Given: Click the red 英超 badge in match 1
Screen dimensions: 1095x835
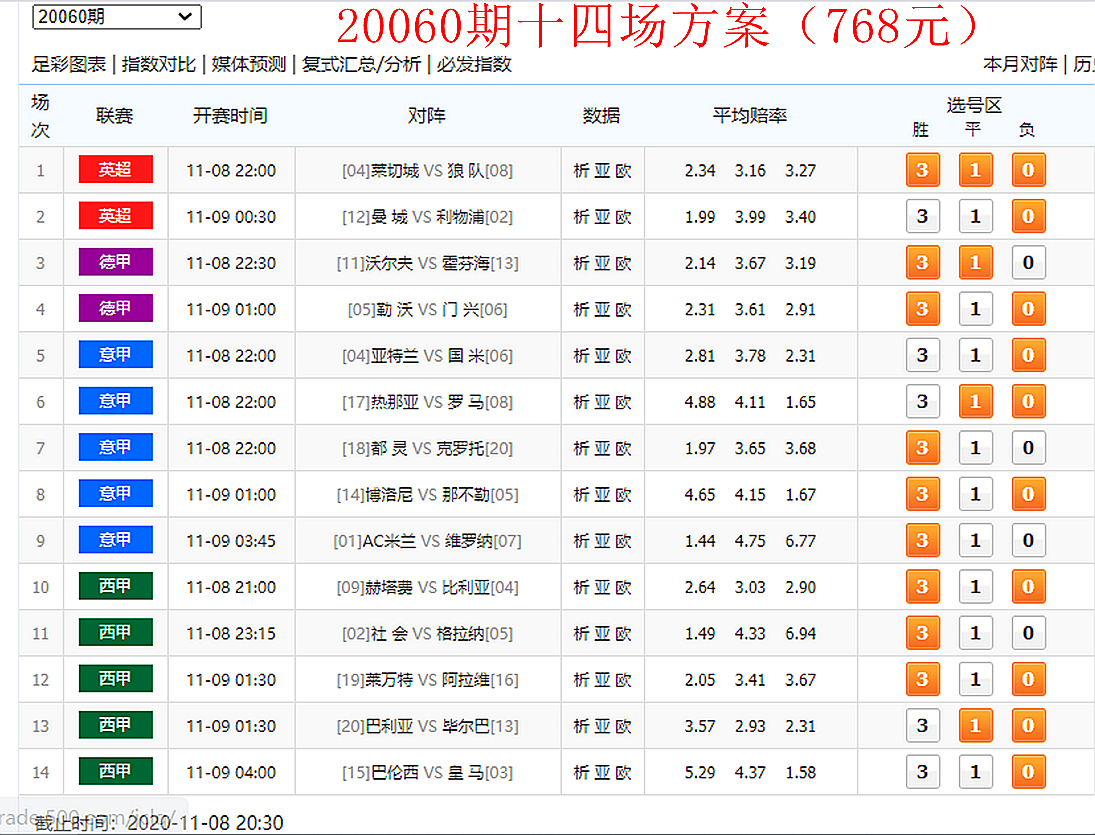Looking at the screenshot, I should [115, 170].
